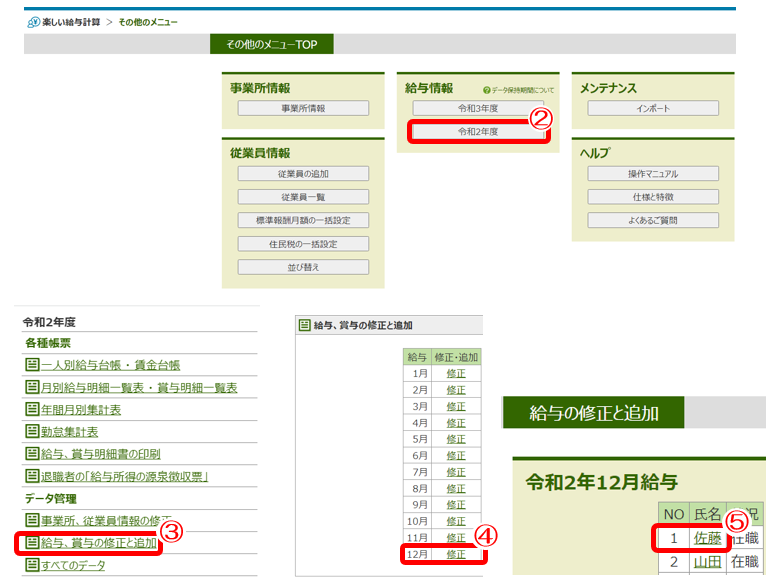This screenshot has width=768, height=583.
Task: Click 修正 link for 12月 salary
Action: click(455, 553)
